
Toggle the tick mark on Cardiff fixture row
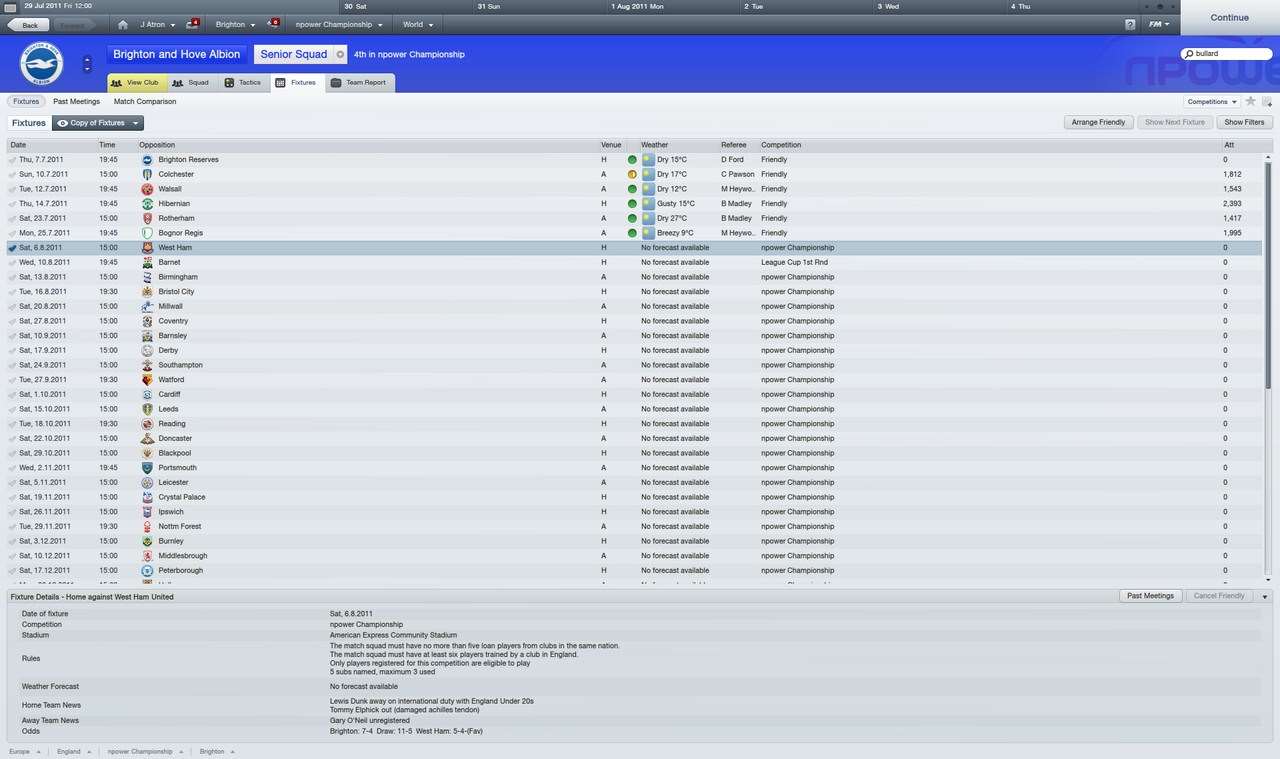(12, 394)
